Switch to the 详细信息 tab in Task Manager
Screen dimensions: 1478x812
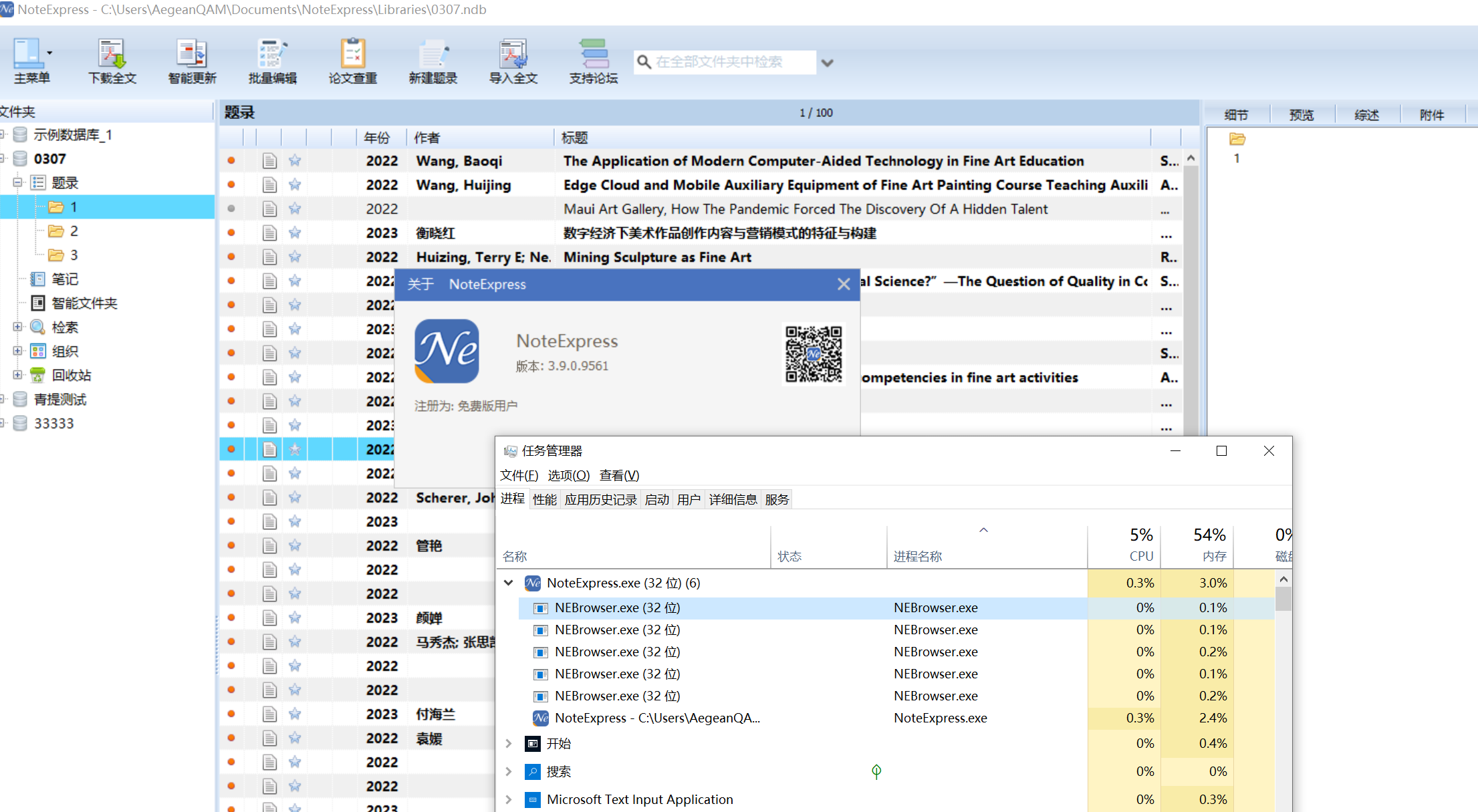733,499
